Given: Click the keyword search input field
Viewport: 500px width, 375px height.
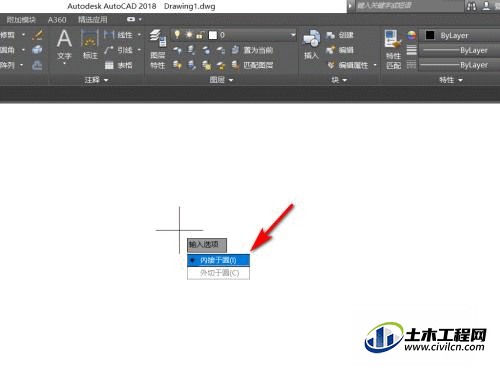Looking at the screenshot, I should coord(409,6).
